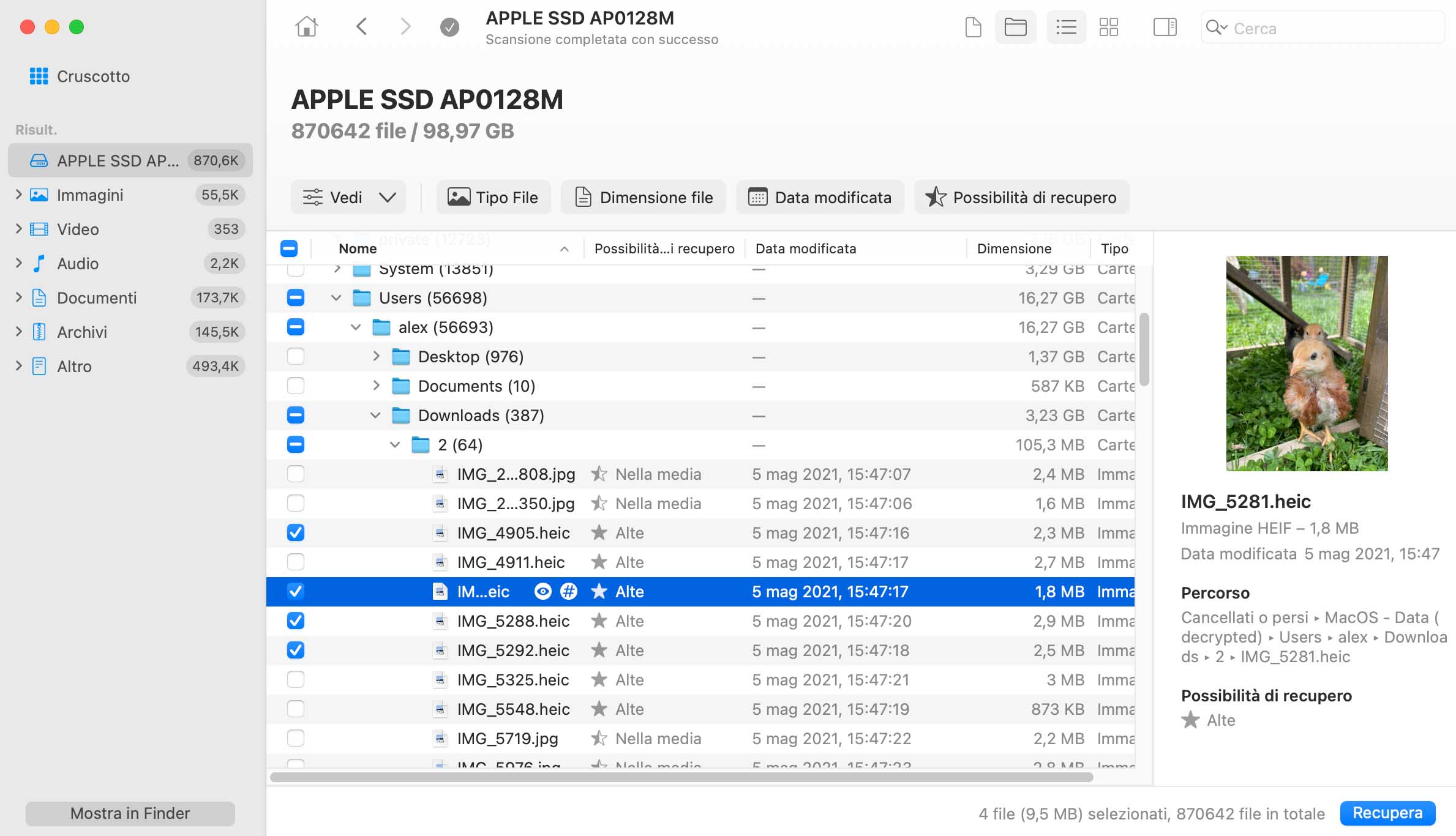Select Altro category in sidebar
Image resolution: width=1456 pixels, height=836 pixels.
pyautogui.click(x=130, y=367)
